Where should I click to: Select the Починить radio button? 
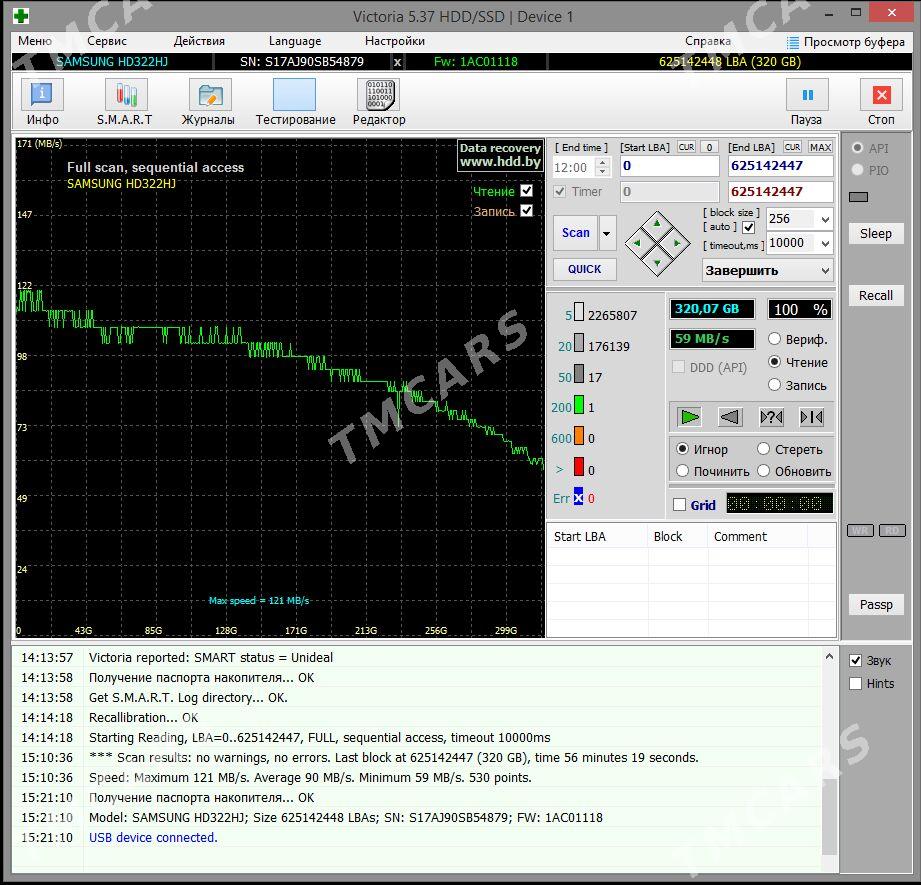click(x=682, y=470)
